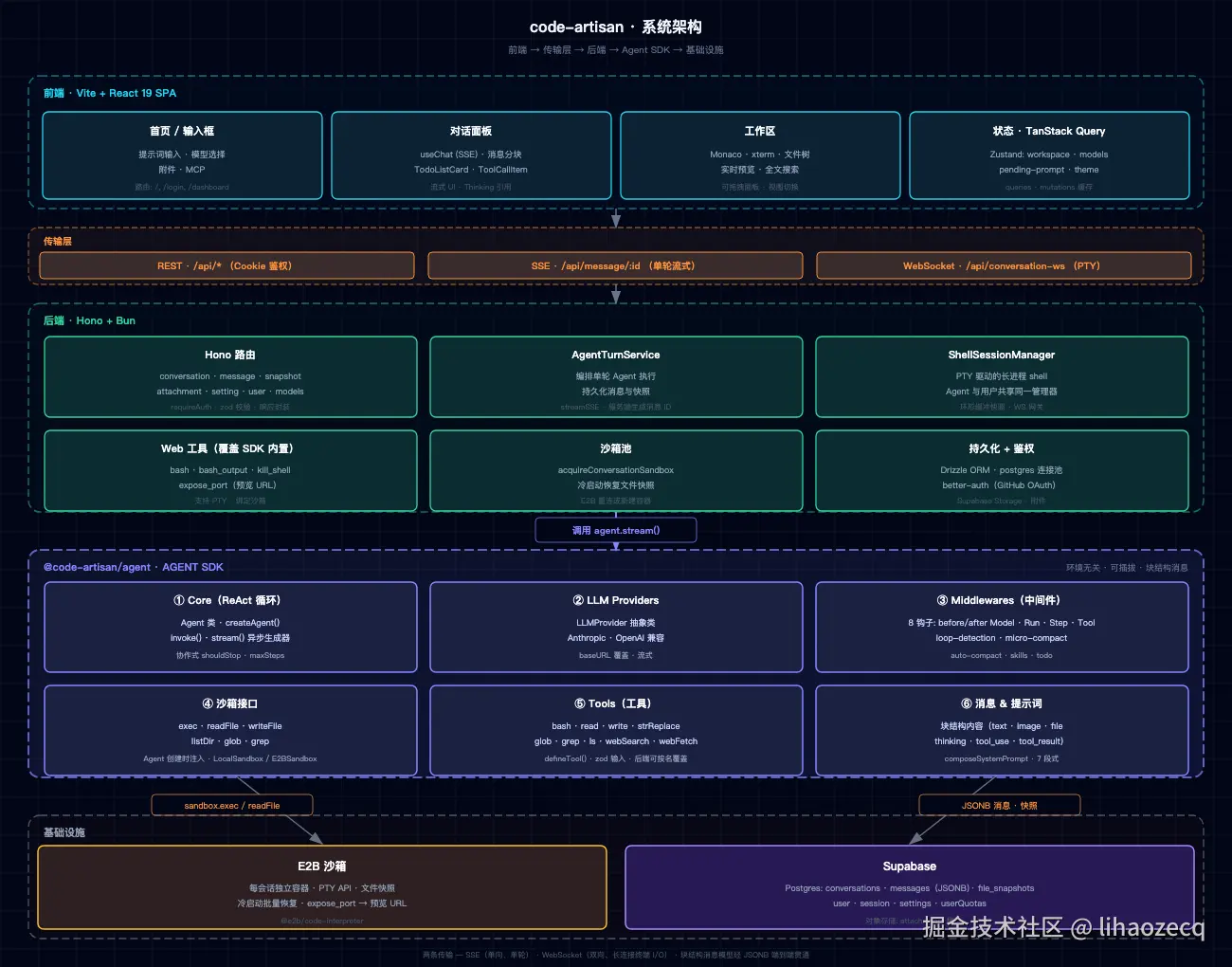Select the AgentTurnService card
The height and width of the screenshot is (967, 1232).
616,376
